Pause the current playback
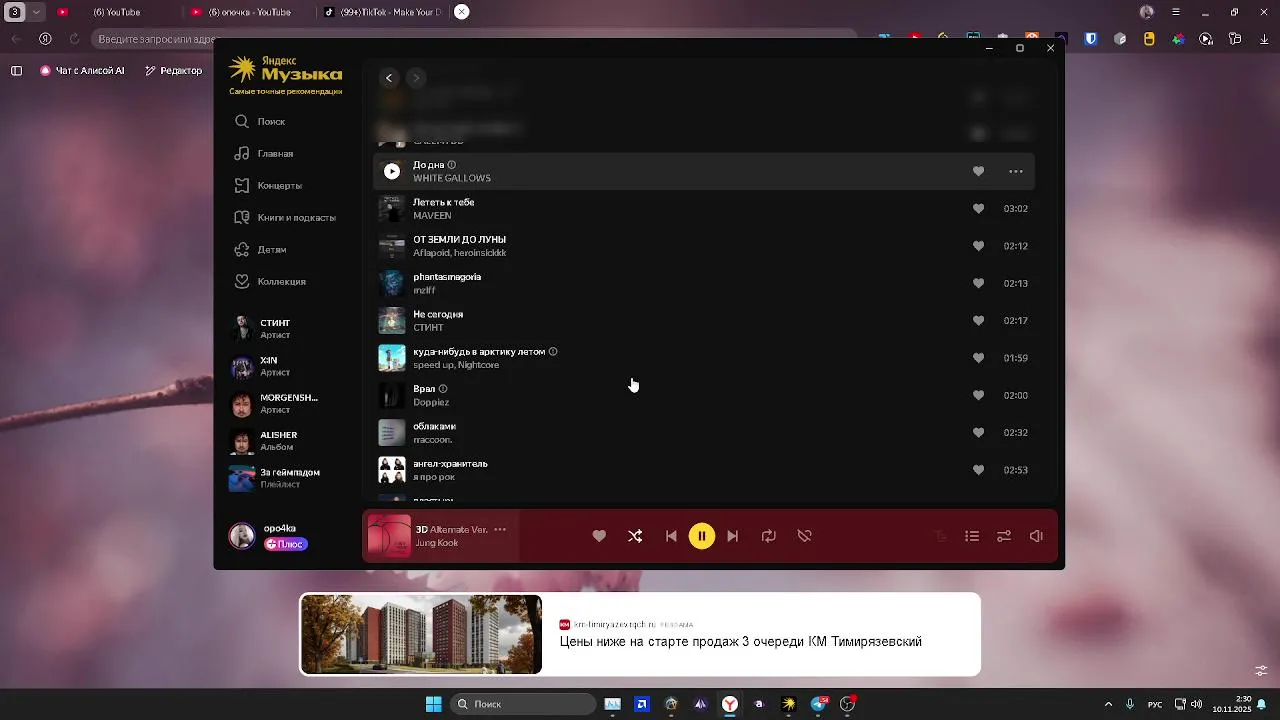The height and width of the screenshot is (720, 1280). tap(702, 536)
